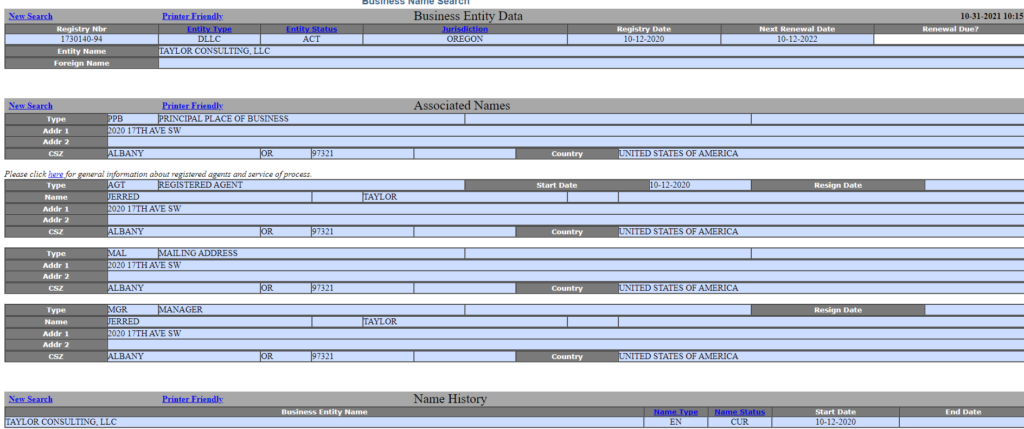1024x429 pixels.
Task: Select the PPB type code
Action: click(116, 119)
